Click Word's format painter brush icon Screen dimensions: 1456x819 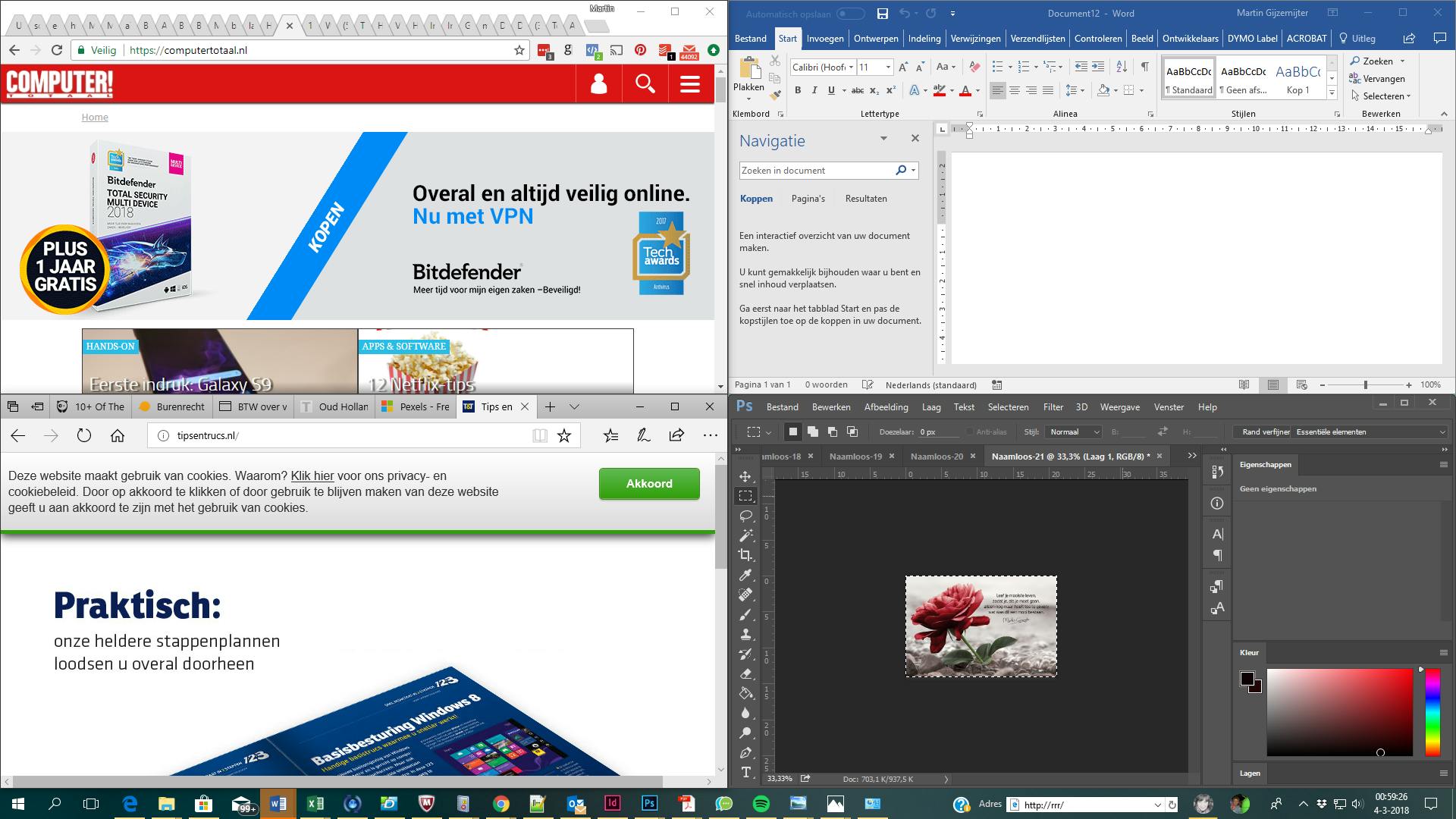pos(774,96)
